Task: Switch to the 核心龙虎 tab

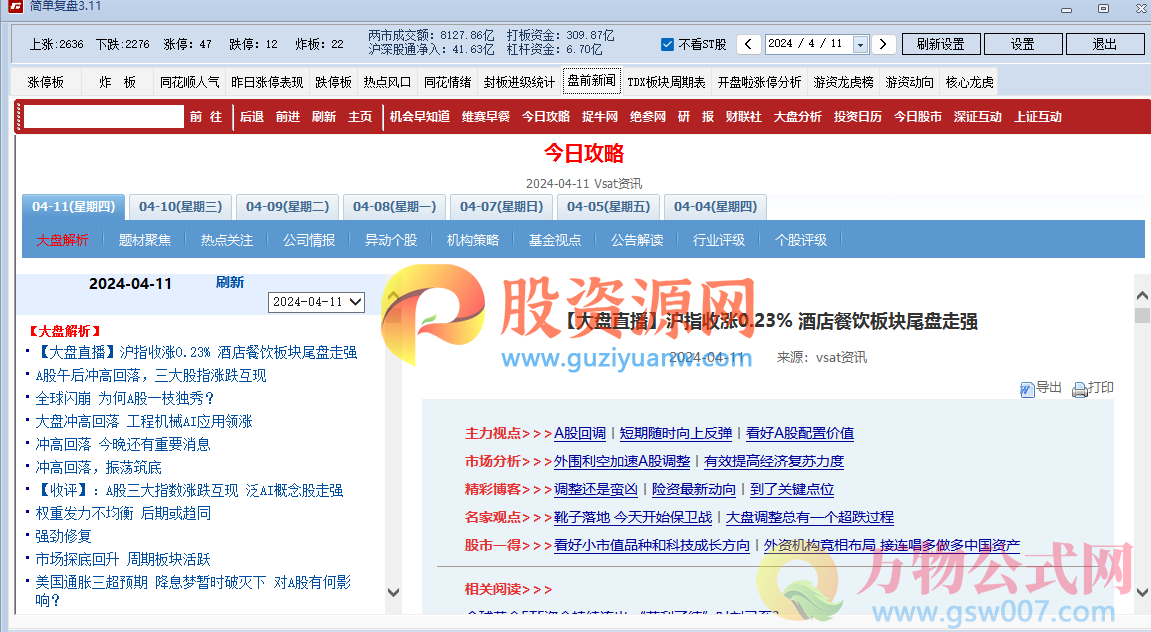Action: 969,82
